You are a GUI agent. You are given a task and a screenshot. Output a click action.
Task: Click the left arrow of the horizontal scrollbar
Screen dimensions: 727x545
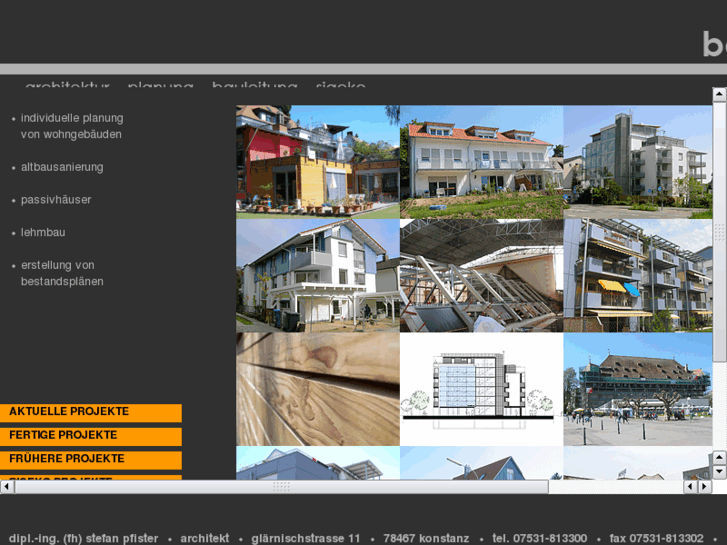point(7,487)
